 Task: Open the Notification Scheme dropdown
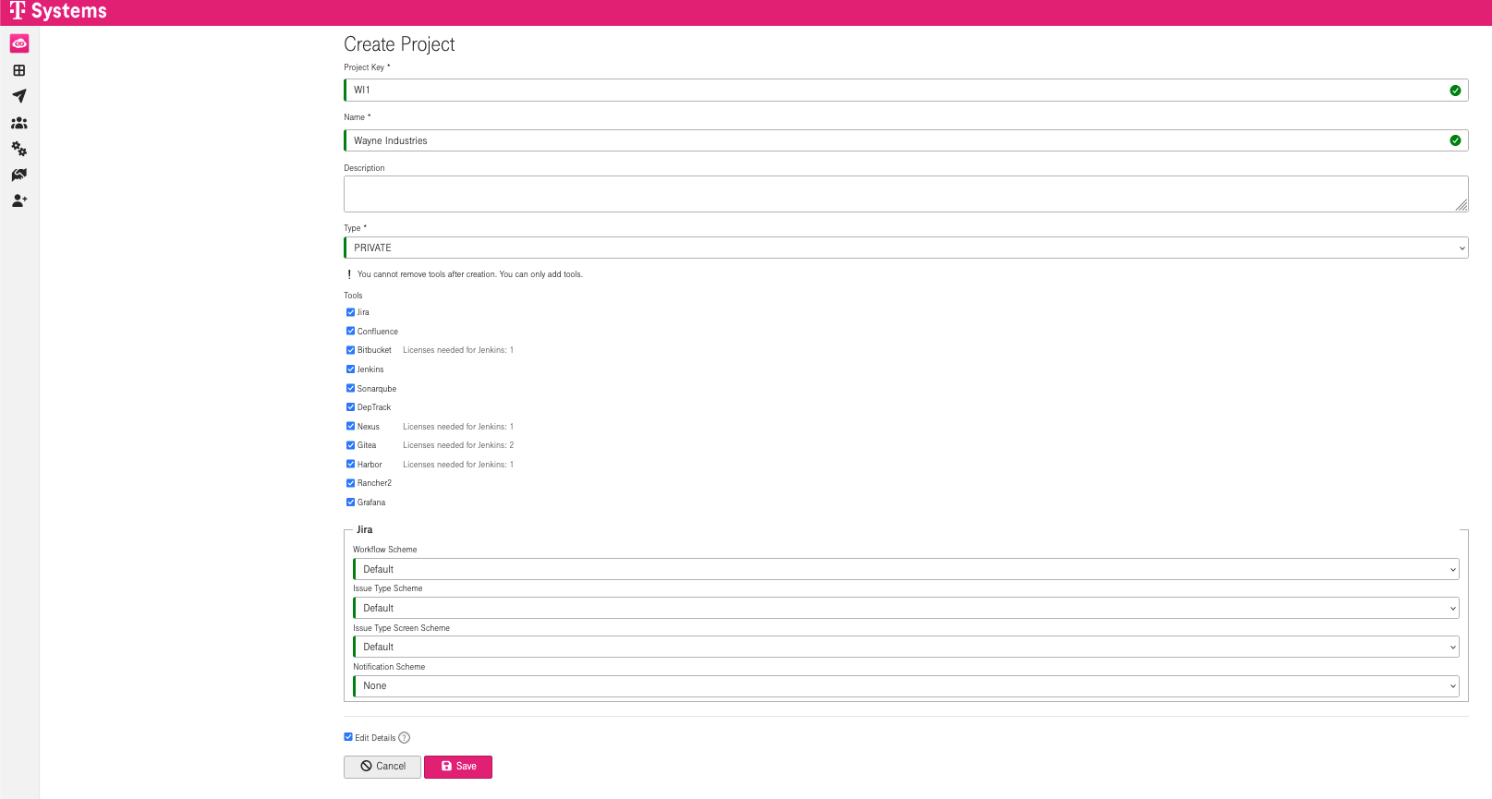(x=906, y=686)
